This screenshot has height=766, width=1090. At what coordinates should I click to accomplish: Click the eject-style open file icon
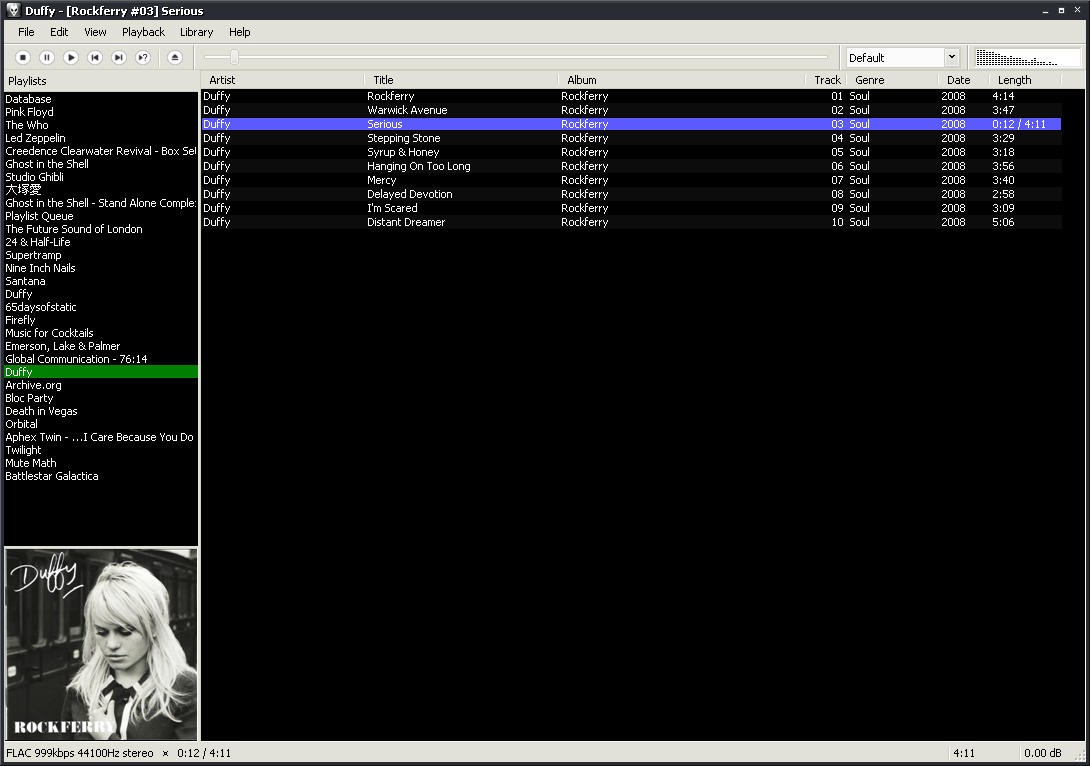click(174, 57)
